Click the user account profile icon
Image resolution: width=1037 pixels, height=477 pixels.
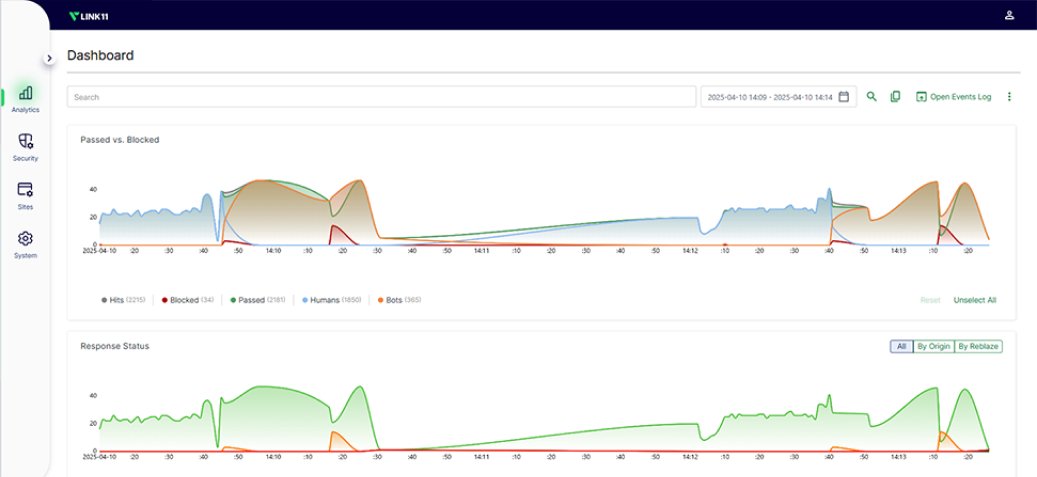click(1009, 15)
